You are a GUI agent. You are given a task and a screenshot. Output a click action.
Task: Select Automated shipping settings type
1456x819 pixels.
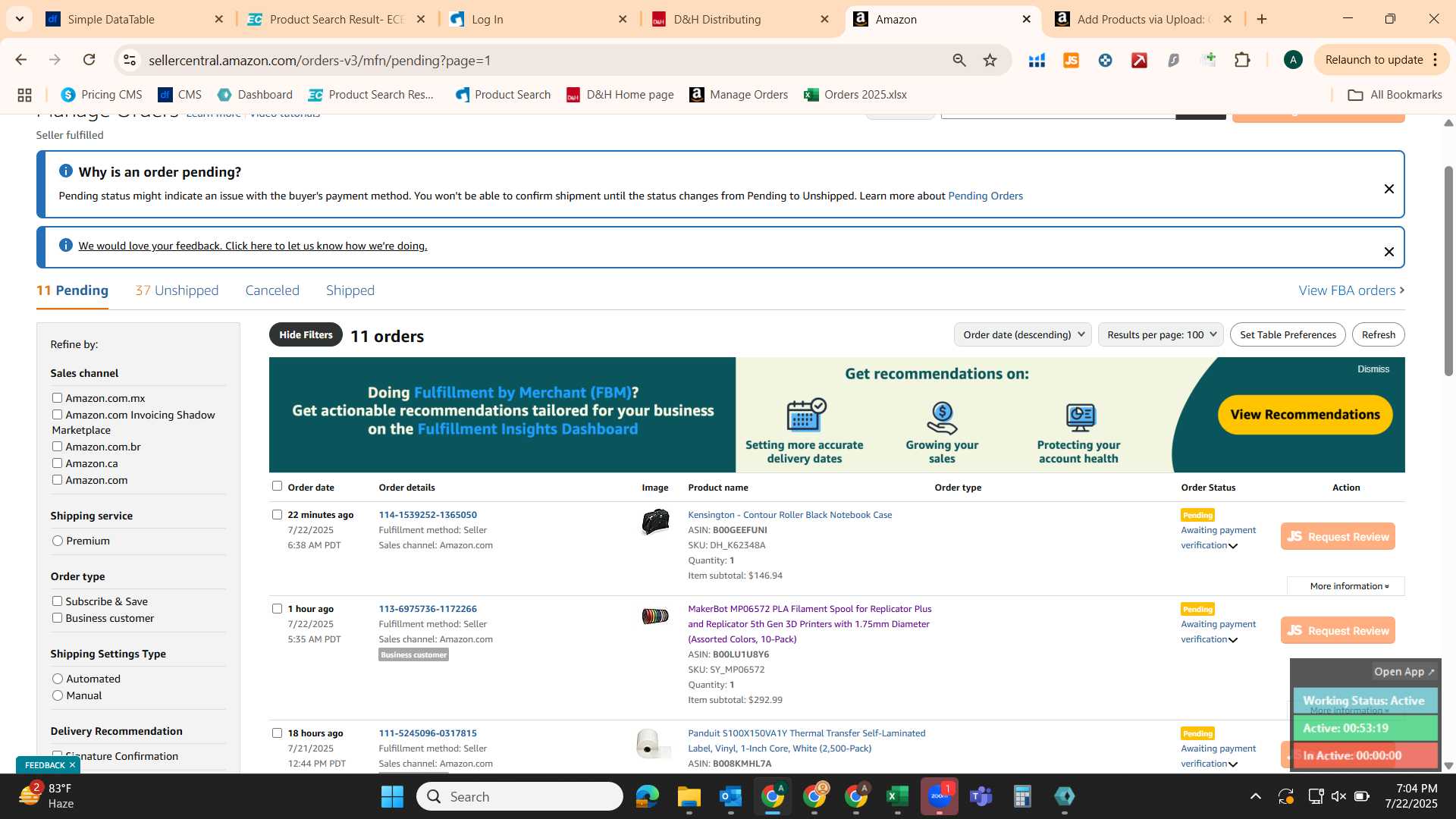tap(58, 679)
